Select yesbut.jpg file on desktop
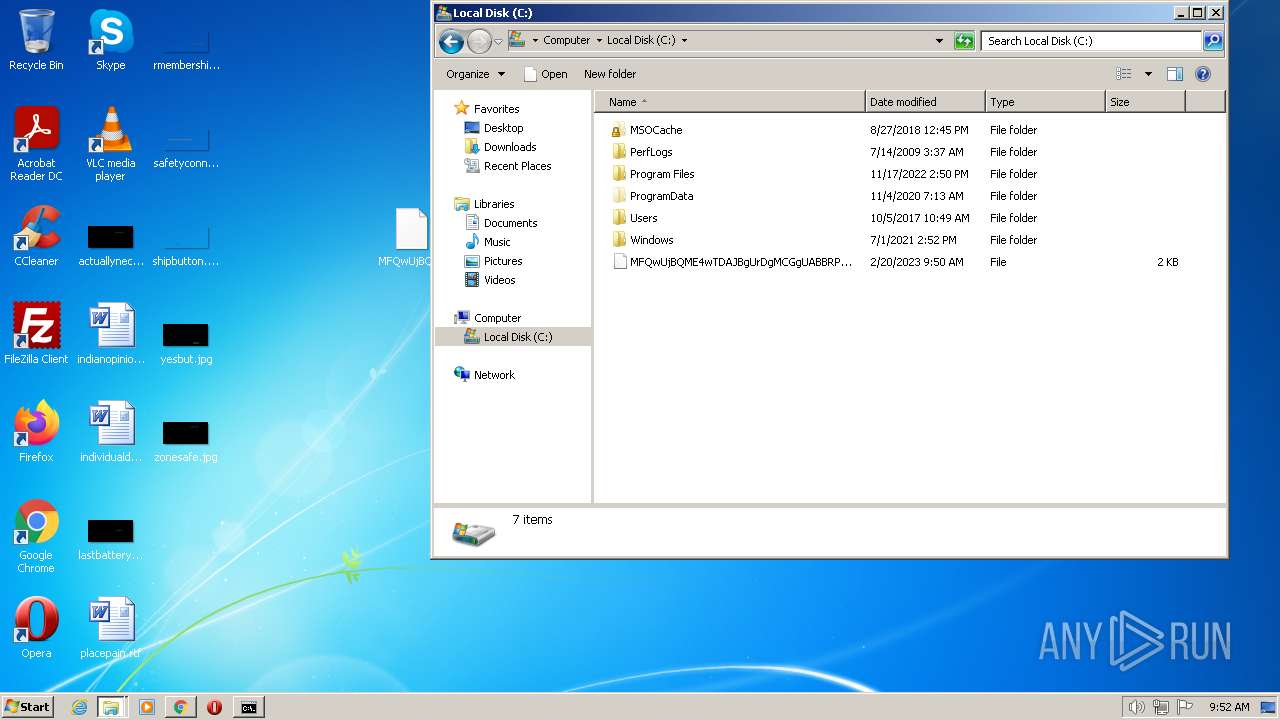Viewport: 1280px width, 720px height. [x=186, y=340]
